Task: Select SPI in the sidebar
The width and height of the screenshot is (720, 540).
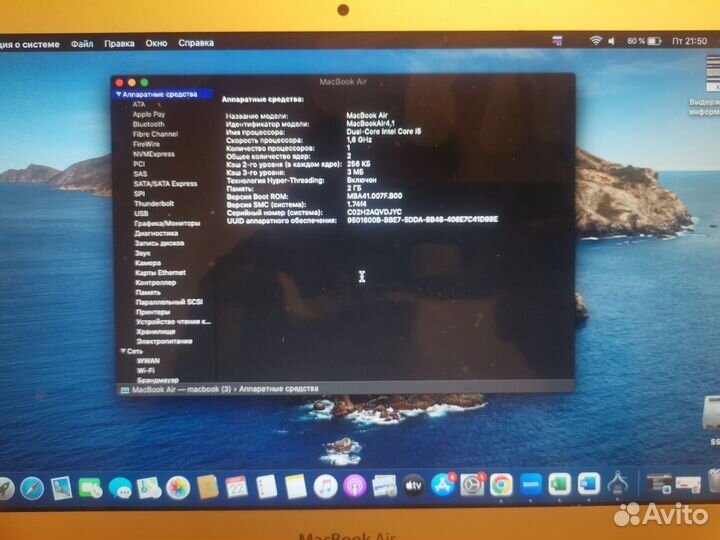Action: point(139,194)
